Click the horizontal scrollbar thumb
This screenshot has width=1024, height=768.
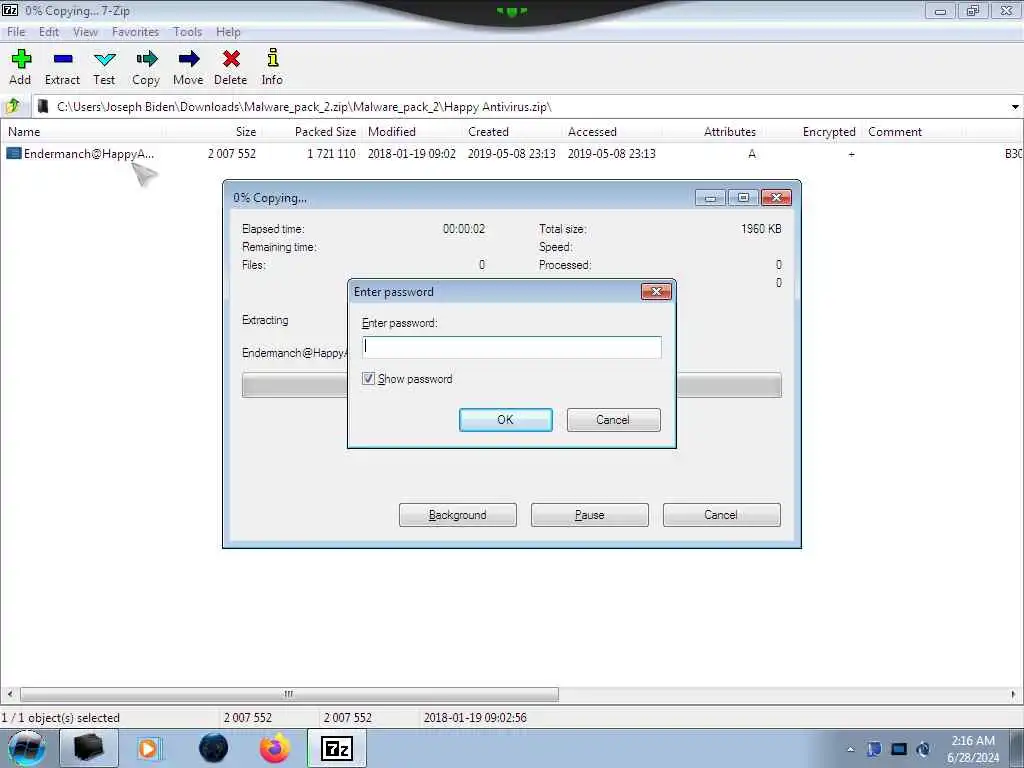[289, 694]
